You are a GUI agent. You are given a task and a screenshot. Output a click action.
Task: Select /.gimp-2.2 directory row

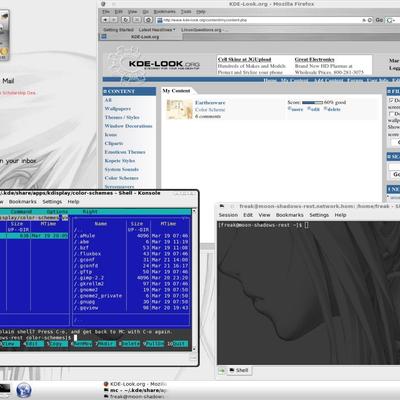pyautogui.click(x=131, y=278)
